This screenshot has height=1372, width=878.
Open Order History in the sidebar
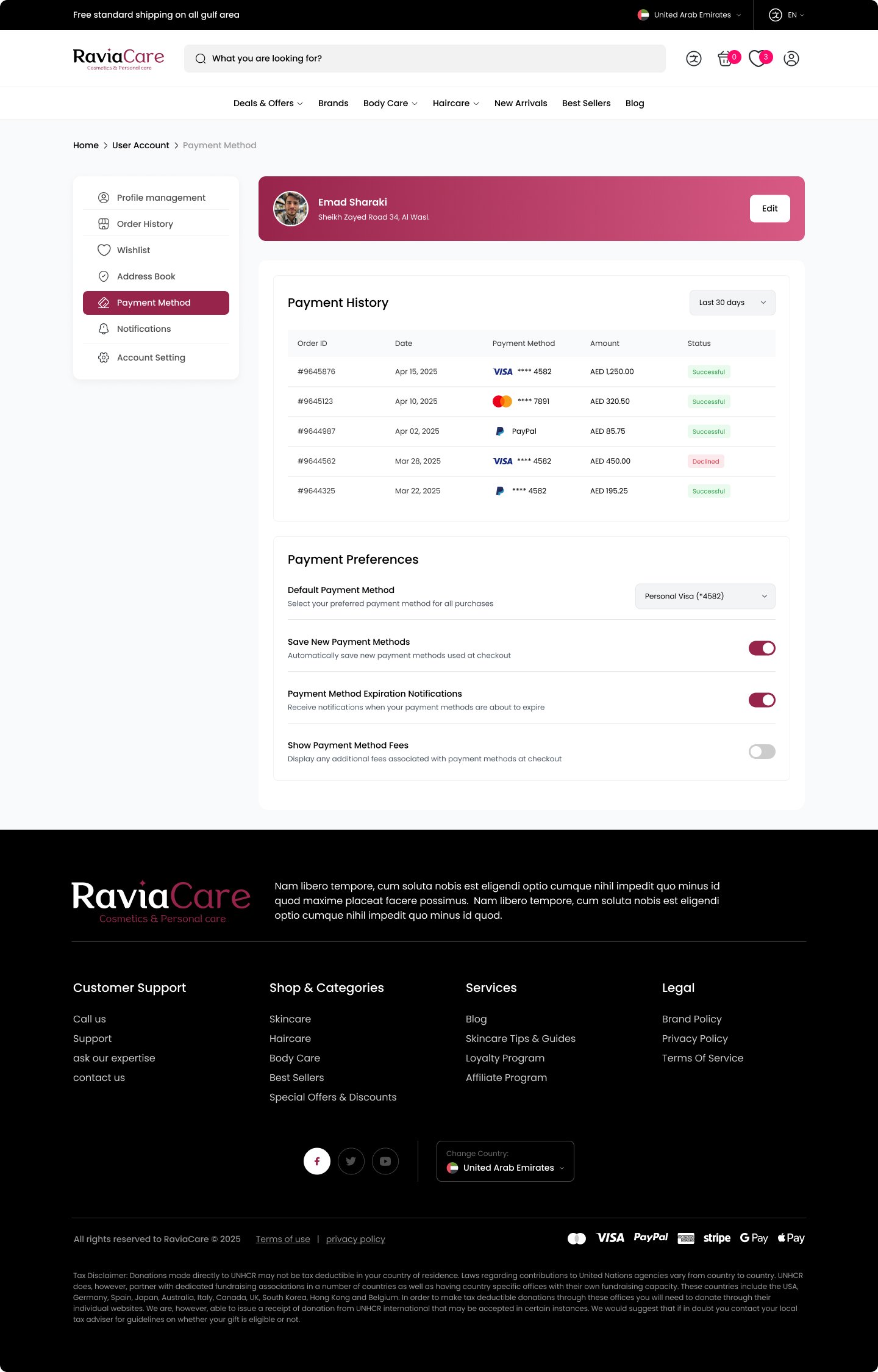145,224
